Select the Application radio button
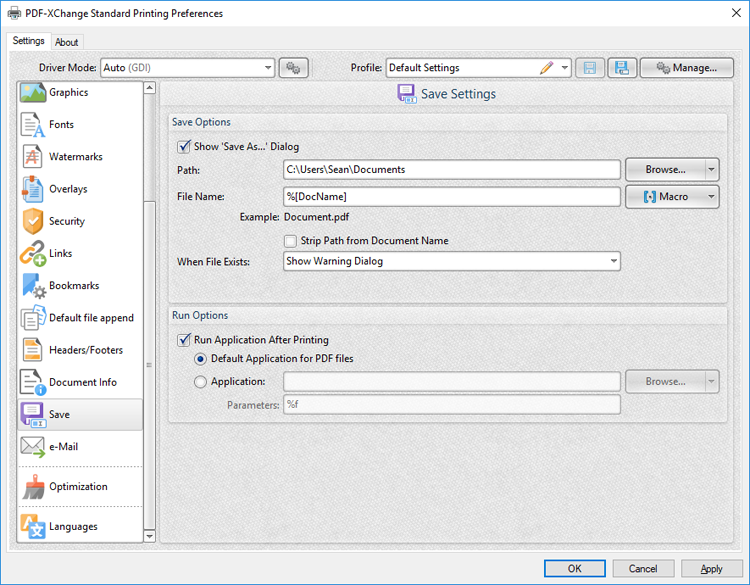The height and width of the screenshot is (585, 750). (201, 381)
